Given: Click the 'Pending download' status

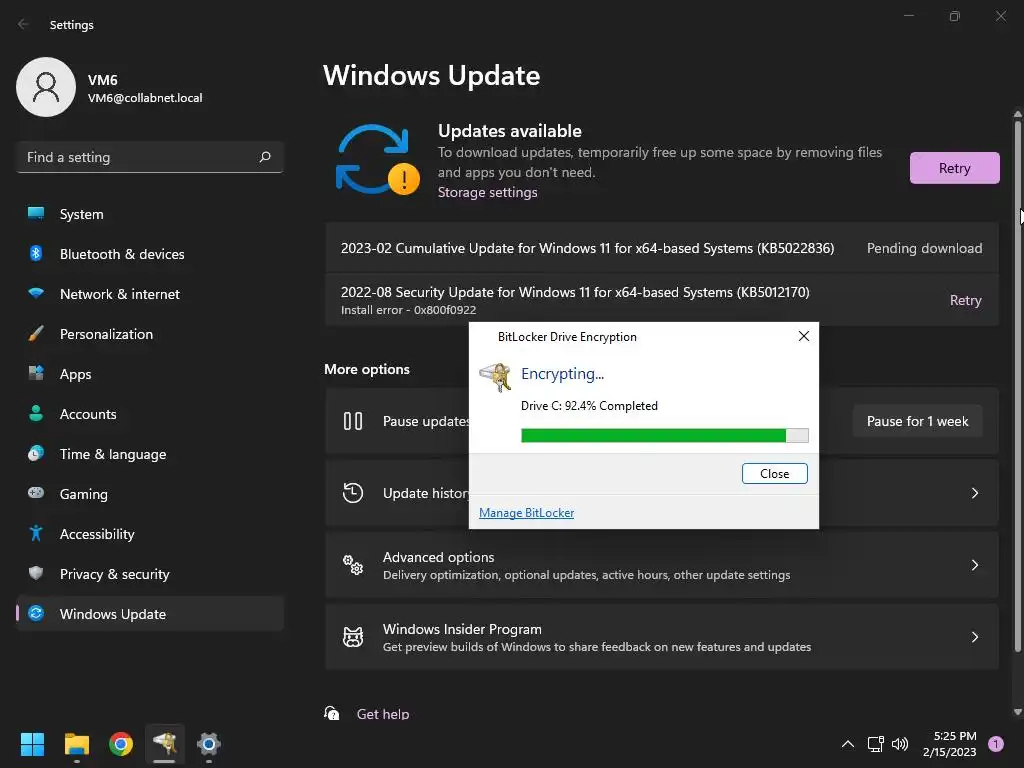Looking at the screenshot, I should click(x=924, y=248).
